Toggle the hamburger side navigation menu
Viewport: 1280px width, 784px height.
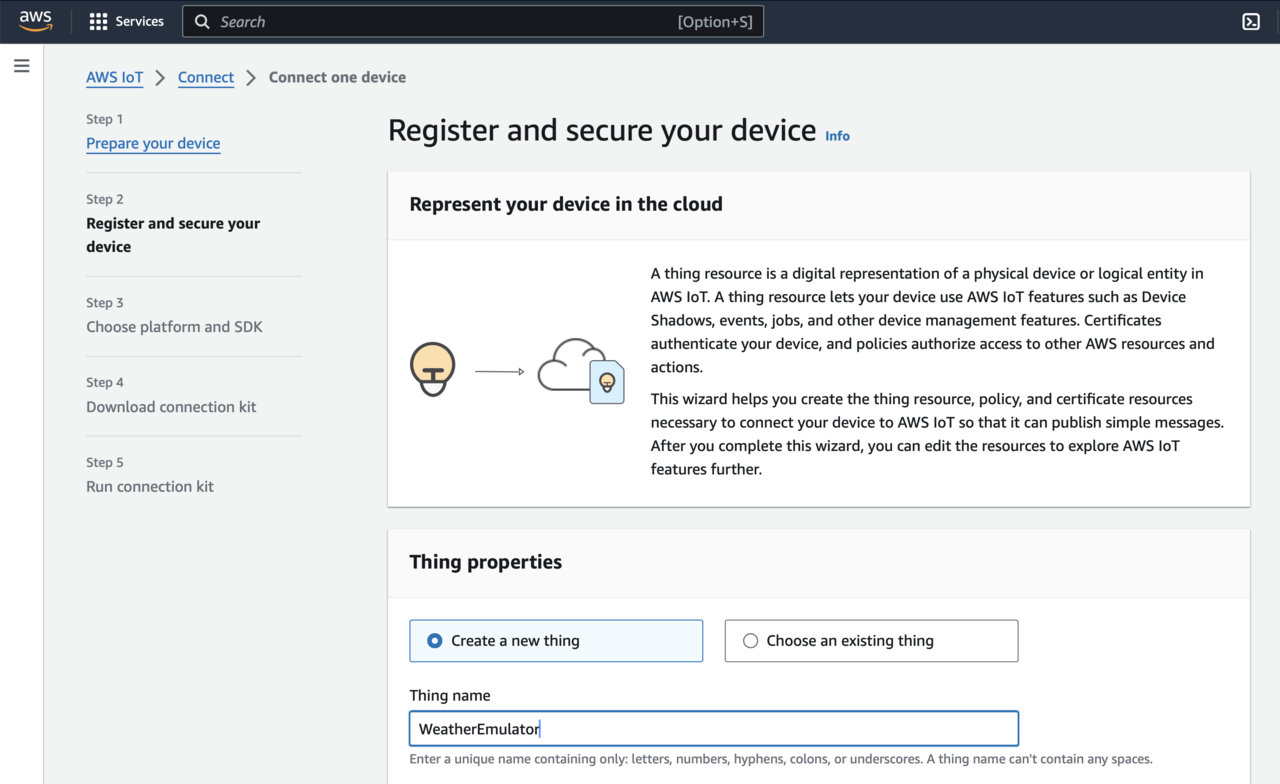[22, 66]
